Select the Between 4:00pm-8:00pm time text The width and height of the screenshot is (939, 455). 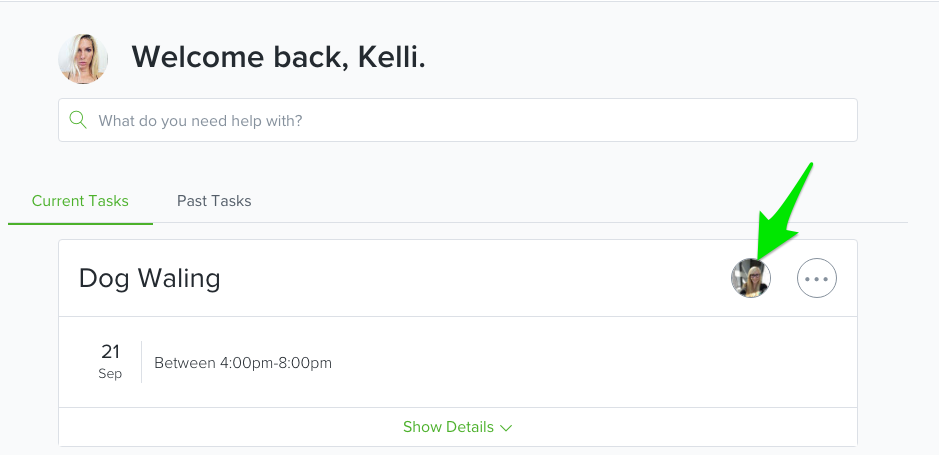tap(243, 363)
